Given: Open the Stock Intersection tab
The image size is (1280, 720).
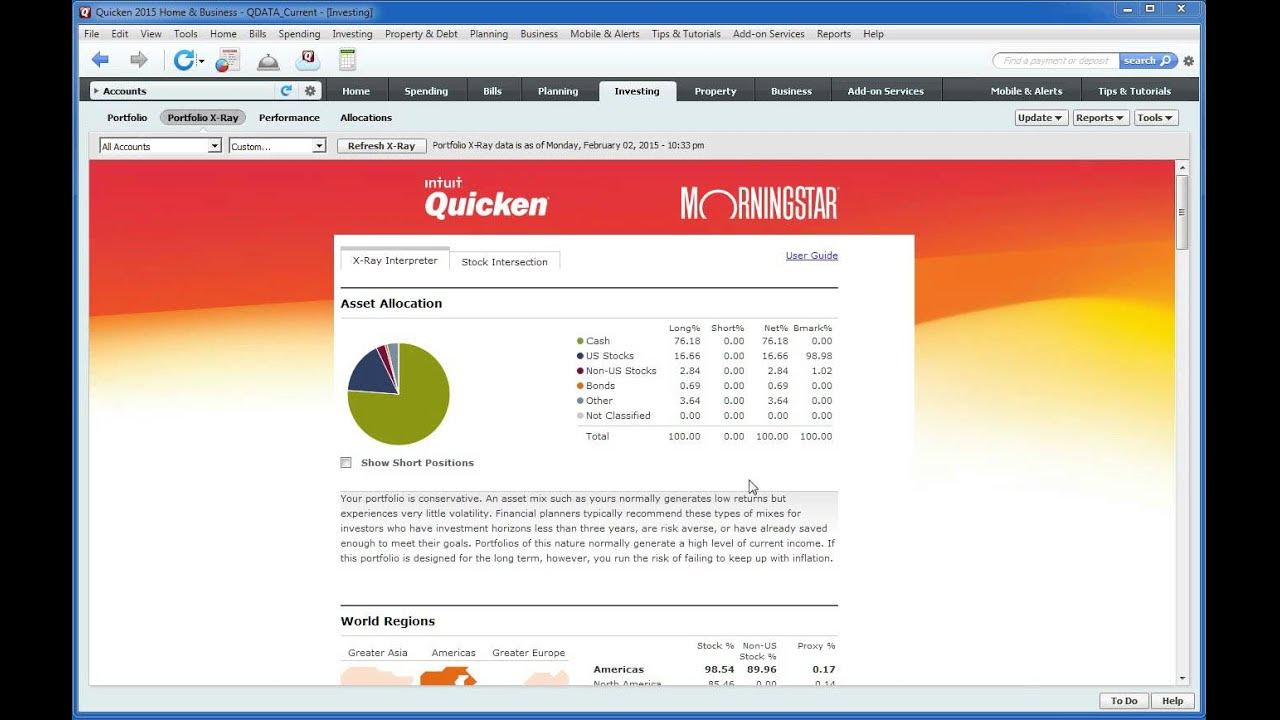Looking at the screenshot, I should [x=504, y=262].
